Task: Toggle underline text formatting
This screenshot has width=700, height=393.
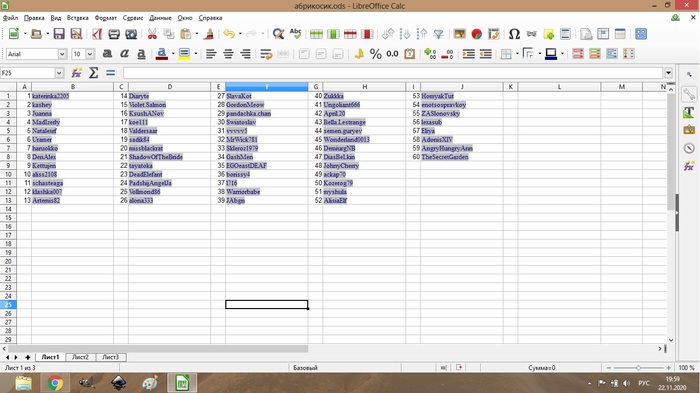Action: tap(141, 54)
